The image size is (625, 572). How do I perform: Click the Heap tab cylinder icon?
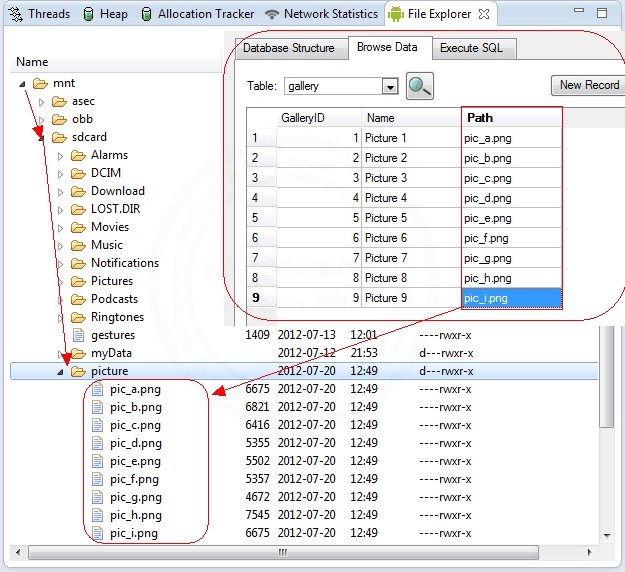pyautogui.click(x=89, y=14)
